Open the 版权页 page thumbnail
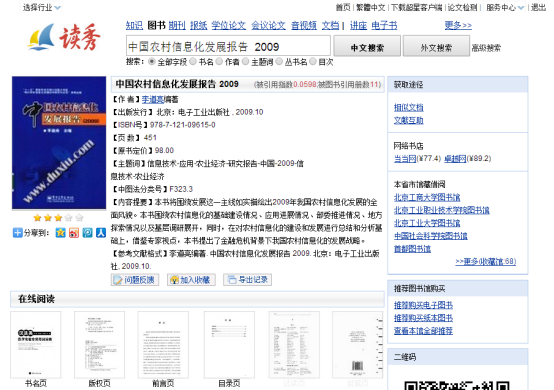Image resolution: width=554 pixels, height=390 pixels. point(99,345)
